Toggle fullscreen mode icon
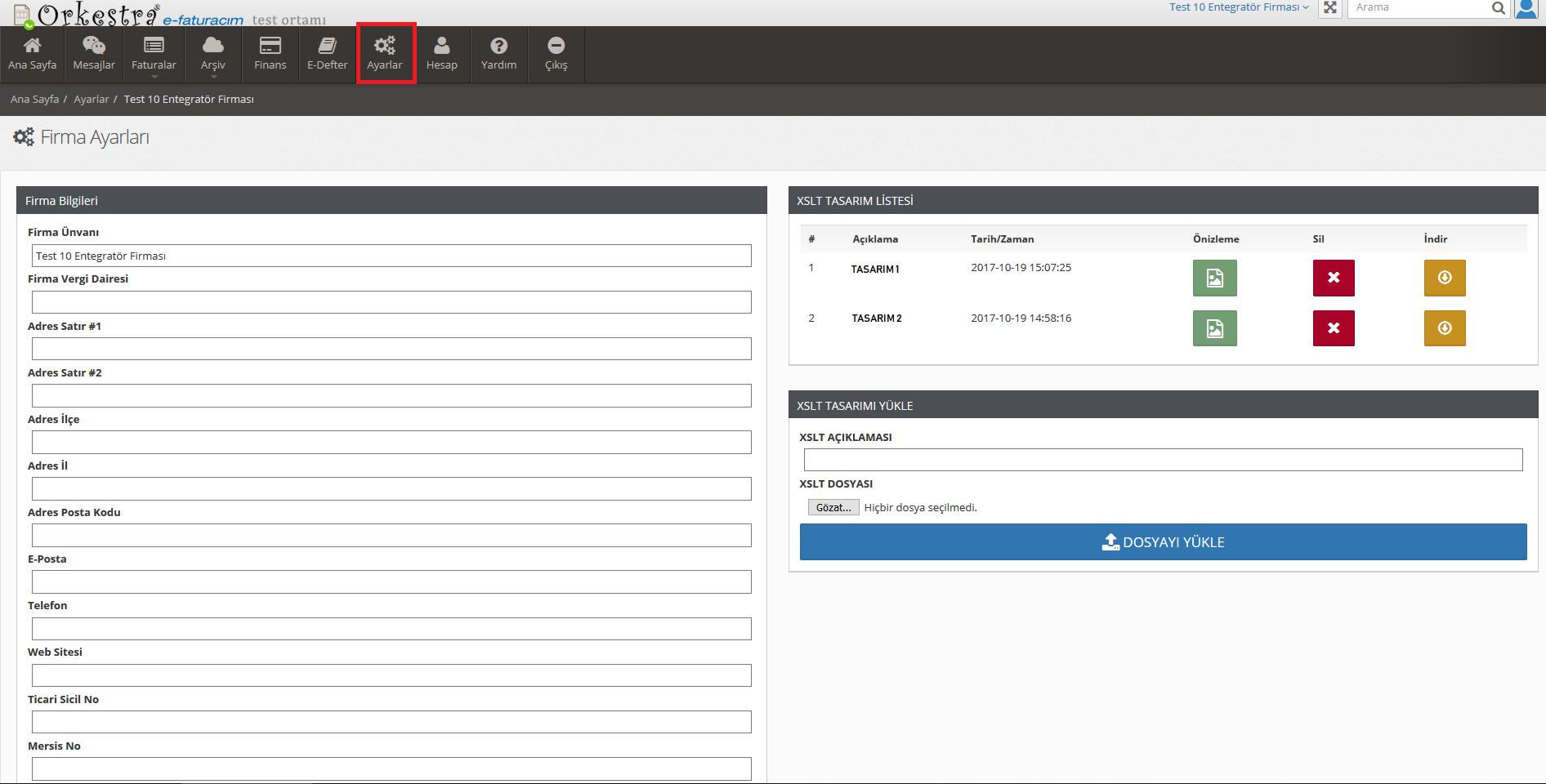The height and width of the screenshot is (784, 1546). point(1330,8)
